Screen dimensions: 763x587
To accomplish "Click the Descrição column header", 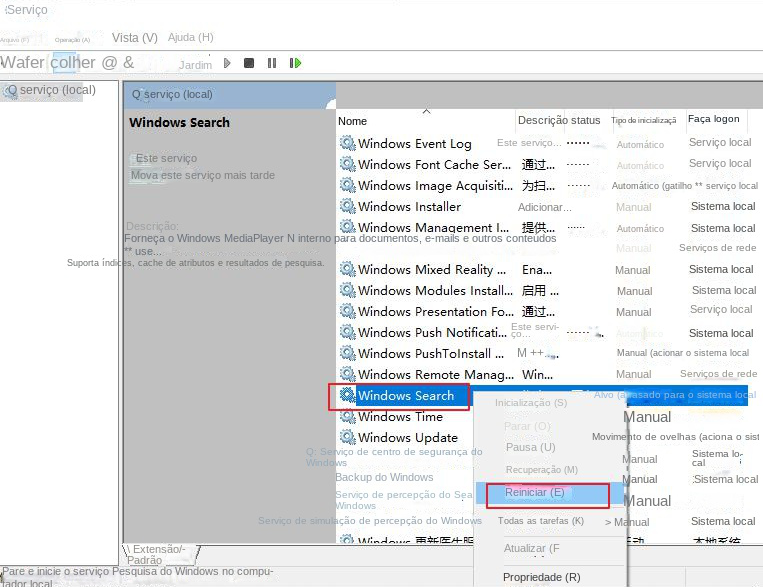I will [542, 120].
